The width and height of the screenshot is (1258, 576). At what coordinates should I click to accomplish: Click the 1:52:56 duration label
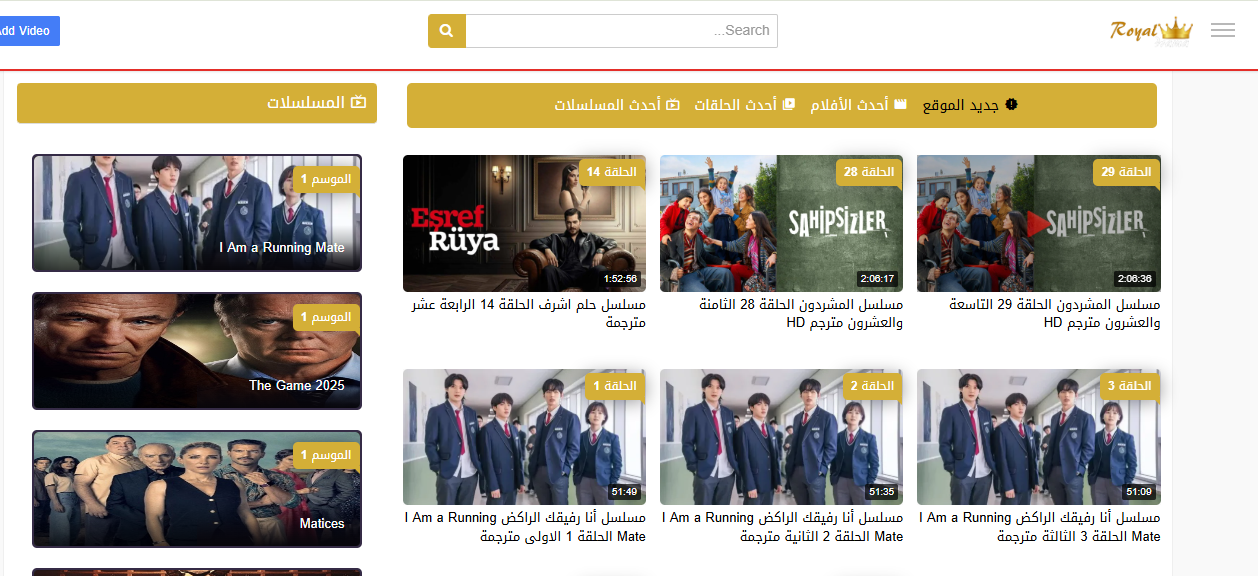[621, 279]
